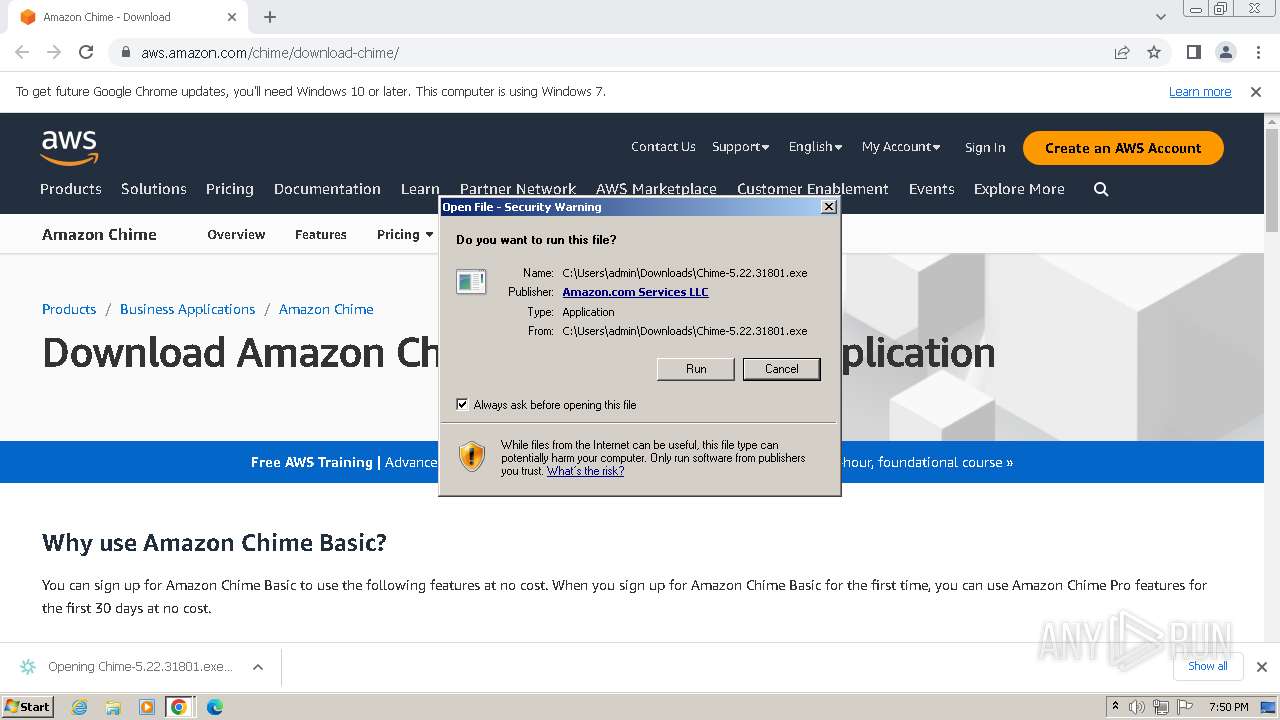Open Products menu in AWS navigation
1280x720 pixels.
click(71, 189)
